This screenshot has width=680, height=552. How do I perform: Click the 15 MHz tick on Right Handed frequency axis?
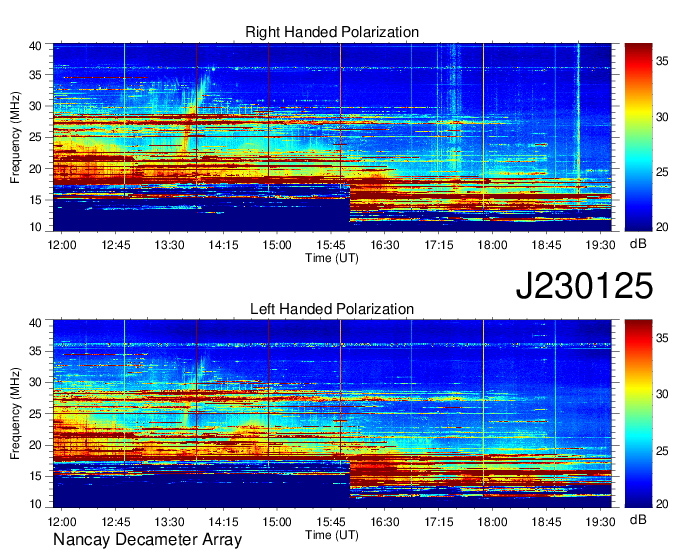[x=35, y=200]
